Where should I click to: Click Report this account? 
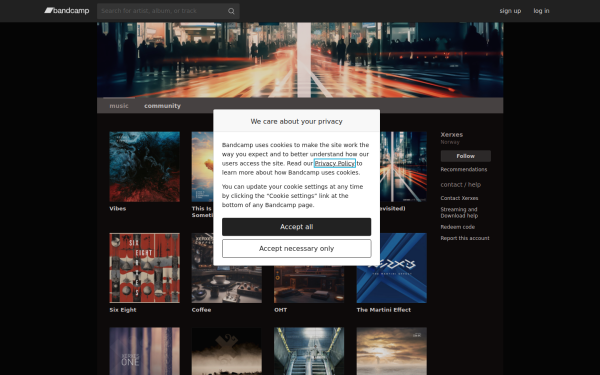(x=465, y=238)
